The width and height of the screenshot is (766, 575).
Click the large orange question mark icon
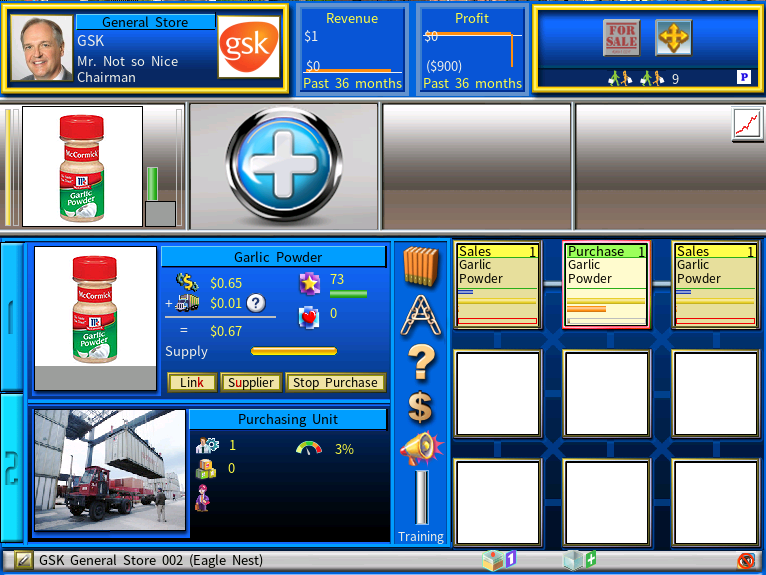[421, 362]
